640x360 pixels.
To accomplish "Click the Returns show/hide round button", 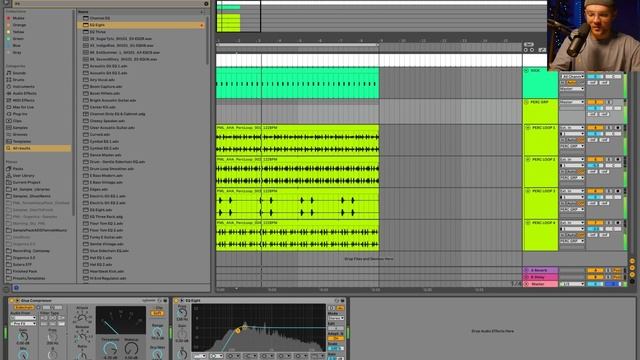I will coord(632,268).
